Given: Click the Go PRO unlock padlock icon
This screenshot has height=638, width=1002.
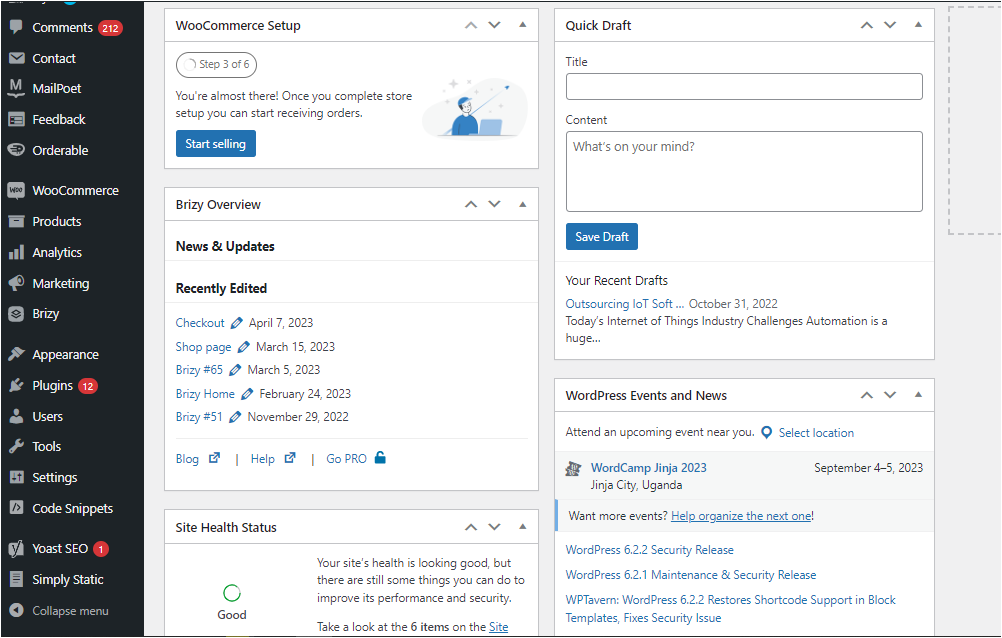Looking at the screenshot, I should point(380,458).
